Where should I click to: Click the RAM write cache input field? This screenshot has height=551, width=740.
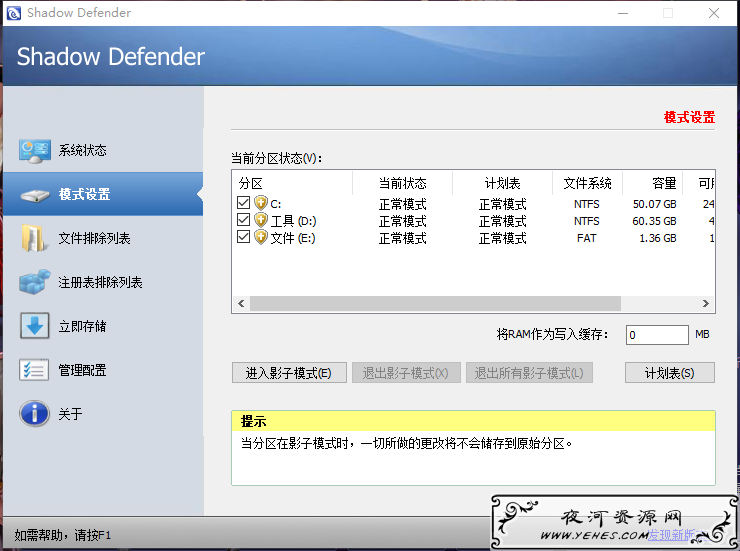[657, 335]
